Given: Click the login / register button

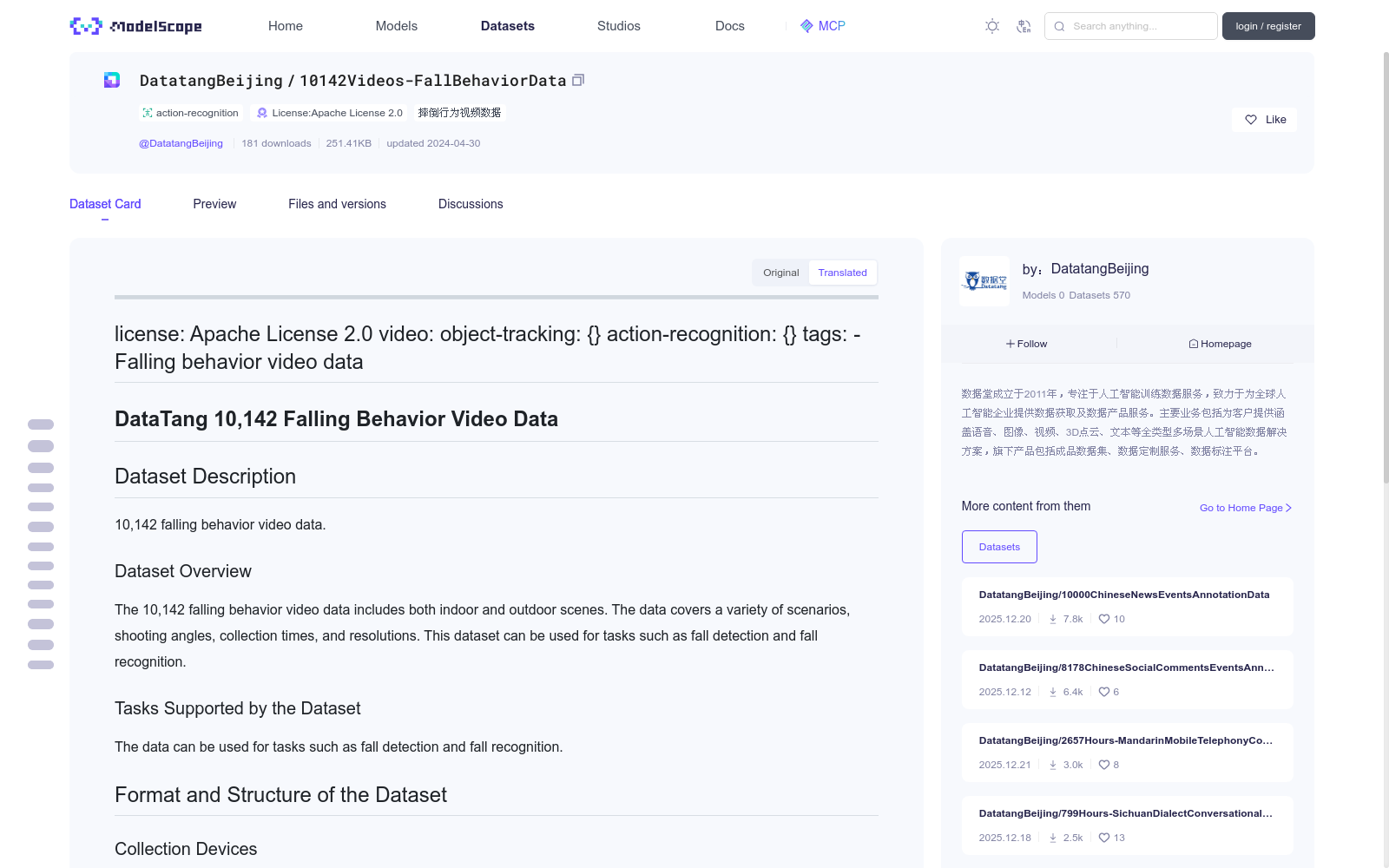Looking at the screenshot, I should pos(1268,26).
